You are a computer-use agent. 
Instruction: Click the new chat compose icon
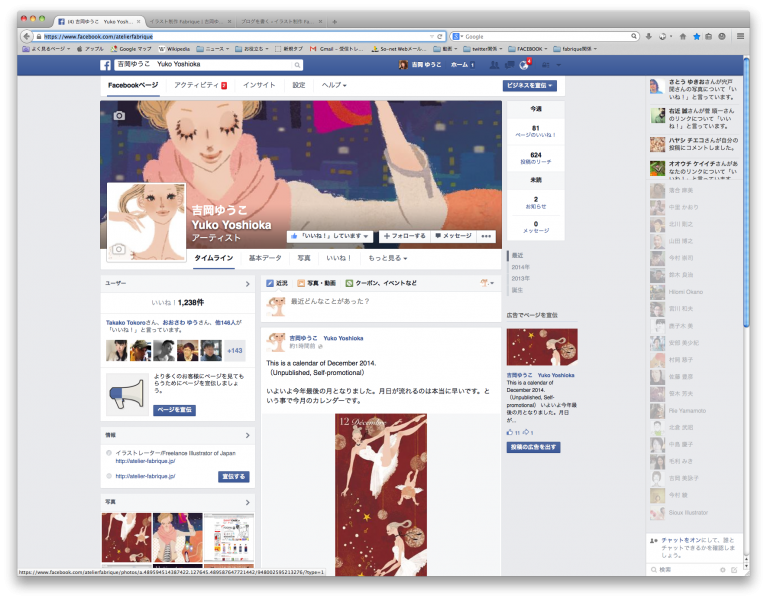coord(734,570)
